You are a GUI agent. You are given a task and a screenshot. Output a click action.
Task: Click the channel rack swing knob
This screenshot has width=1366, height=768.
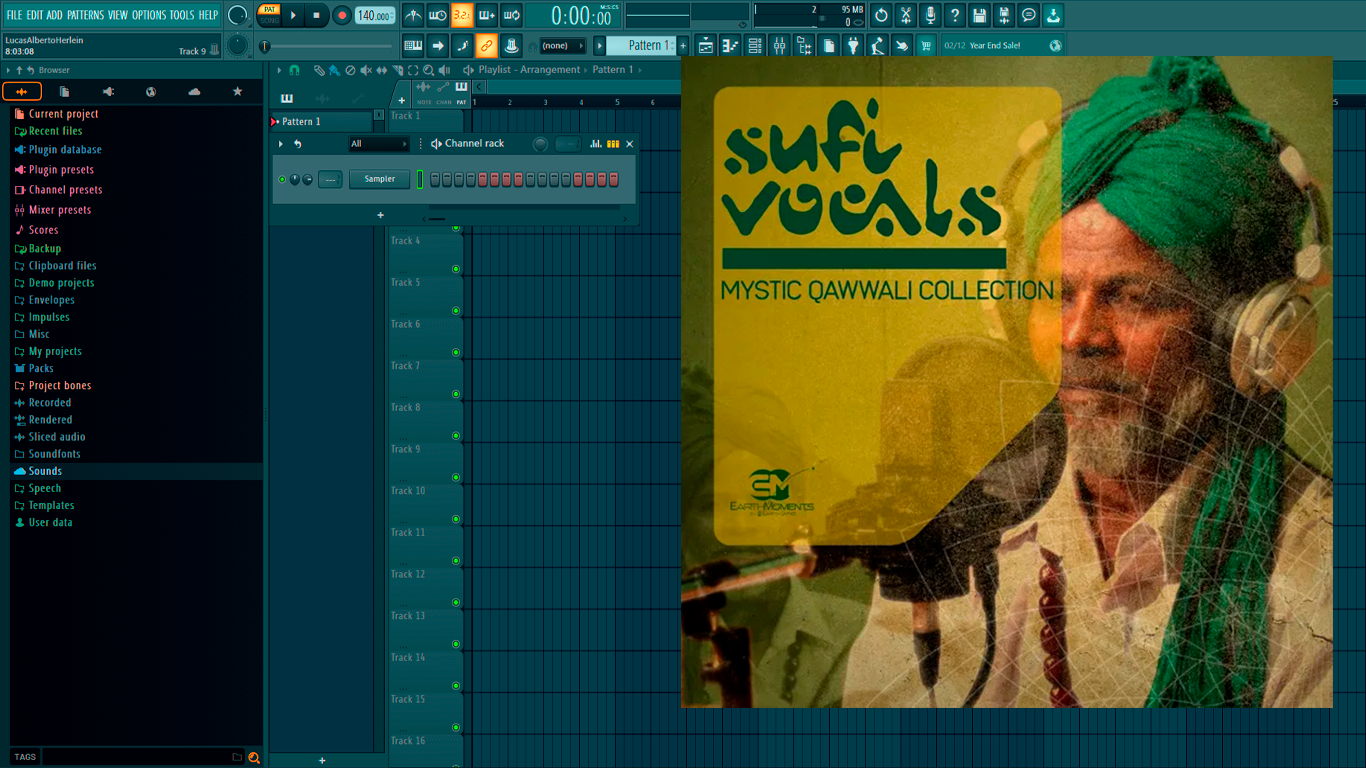coord(540,144)
